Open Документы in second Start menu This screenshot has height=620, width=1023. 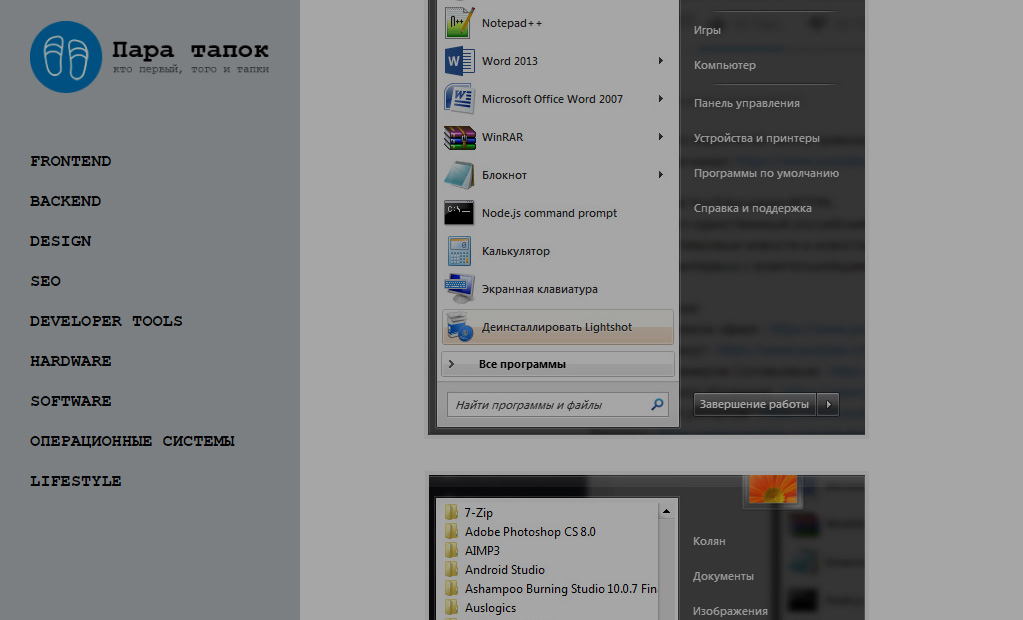click(723, 576)
